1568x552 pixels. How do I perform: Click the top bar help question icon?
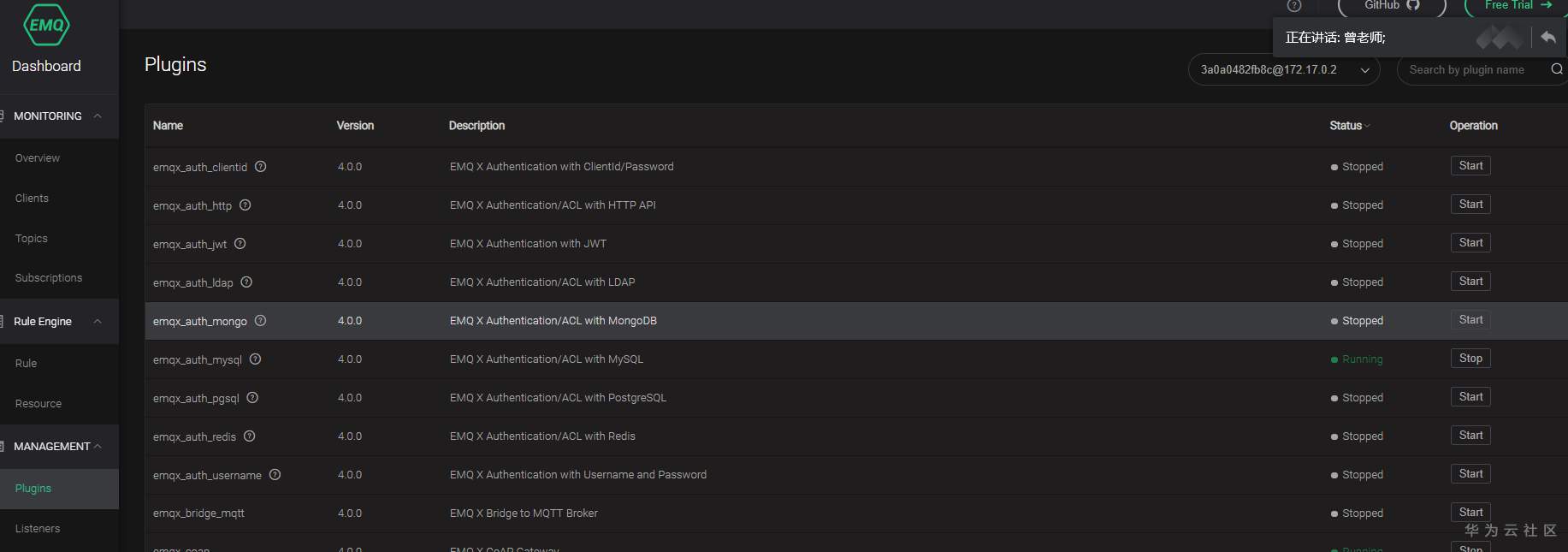pyautogui.click(x=1294, y=5)
